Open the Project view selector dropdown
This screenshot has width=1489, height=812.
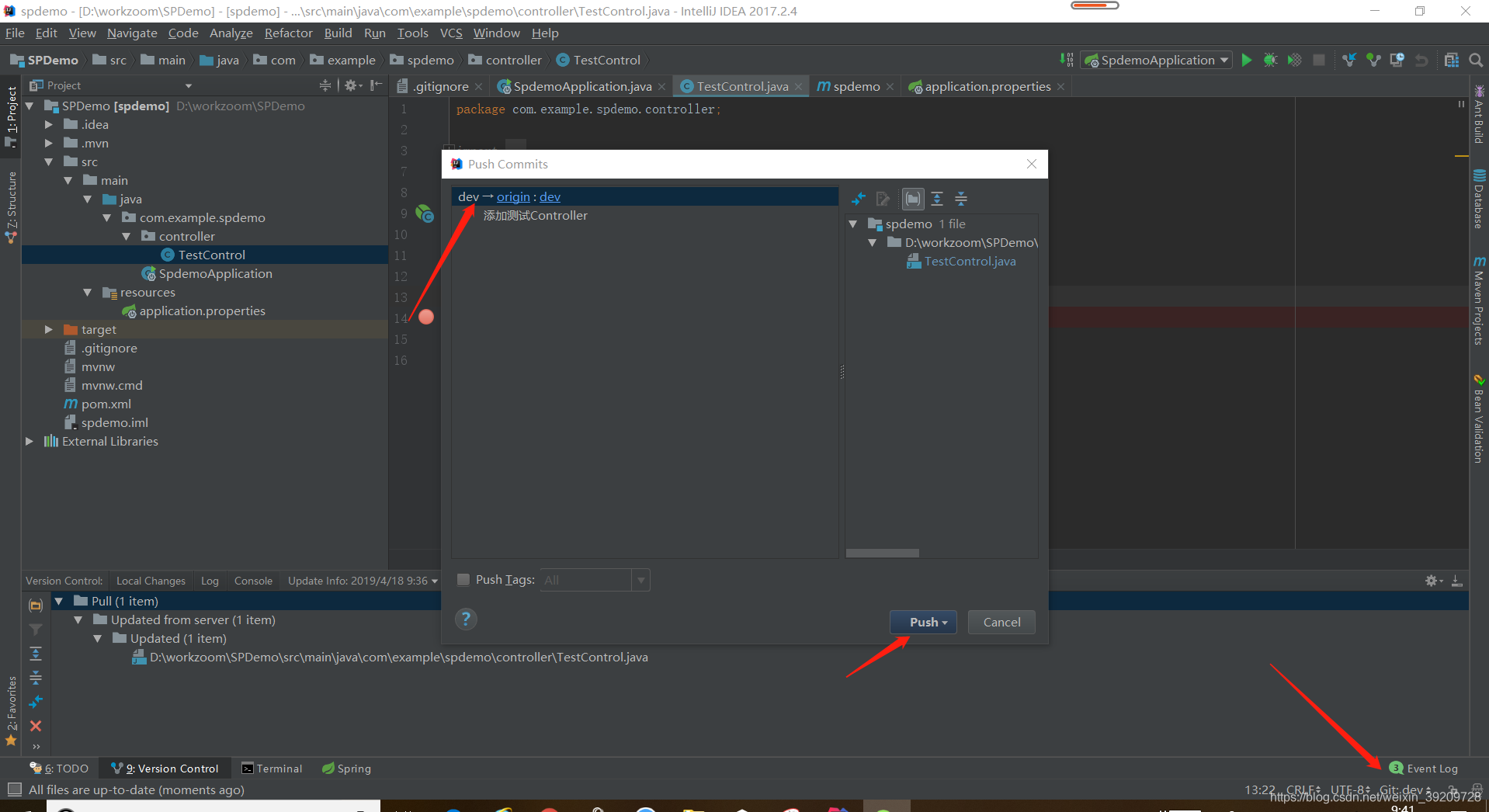[x=188, y=85]
